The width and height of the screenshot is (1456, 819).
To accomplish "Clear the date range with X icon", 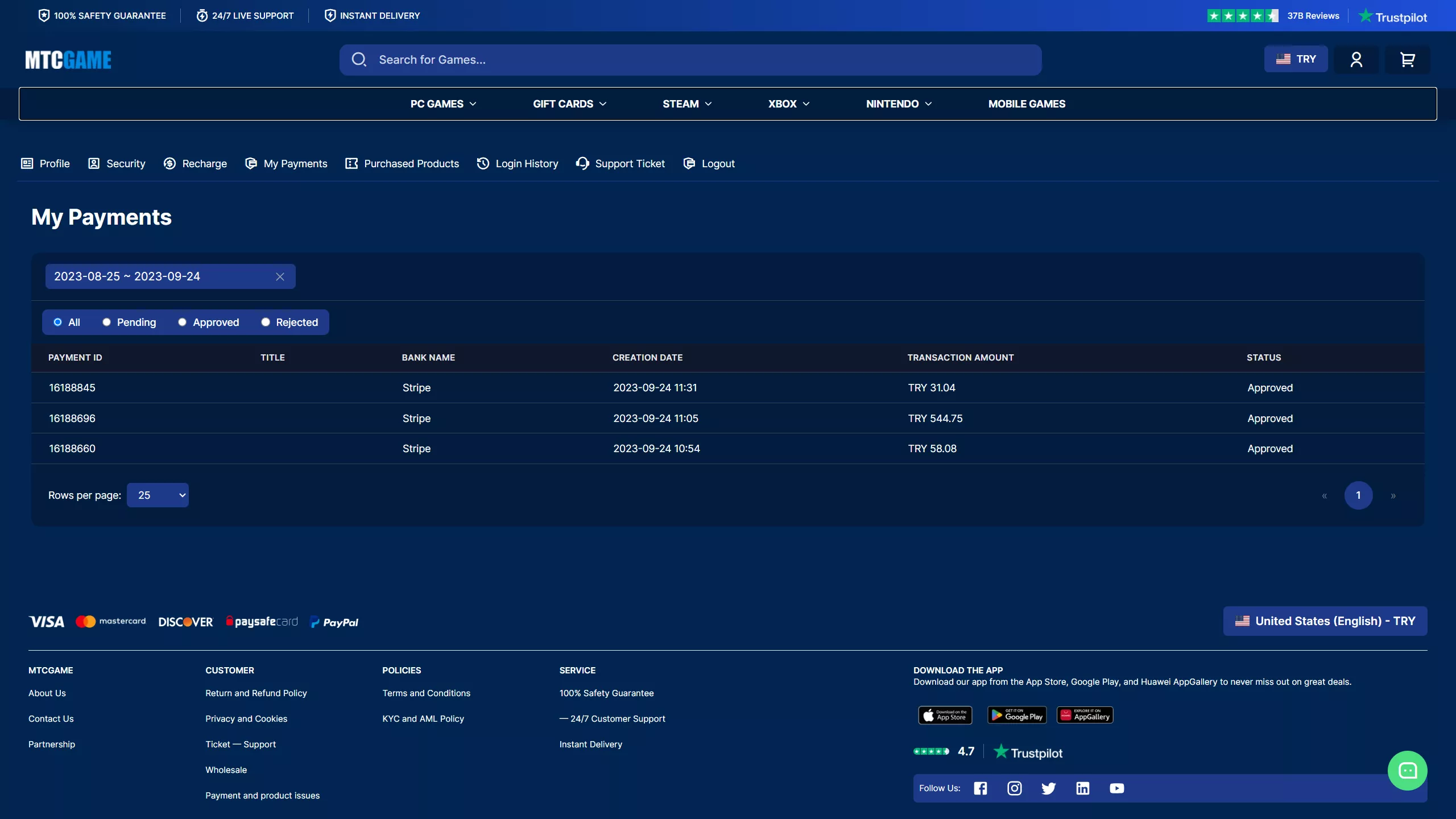I will 280,276.
